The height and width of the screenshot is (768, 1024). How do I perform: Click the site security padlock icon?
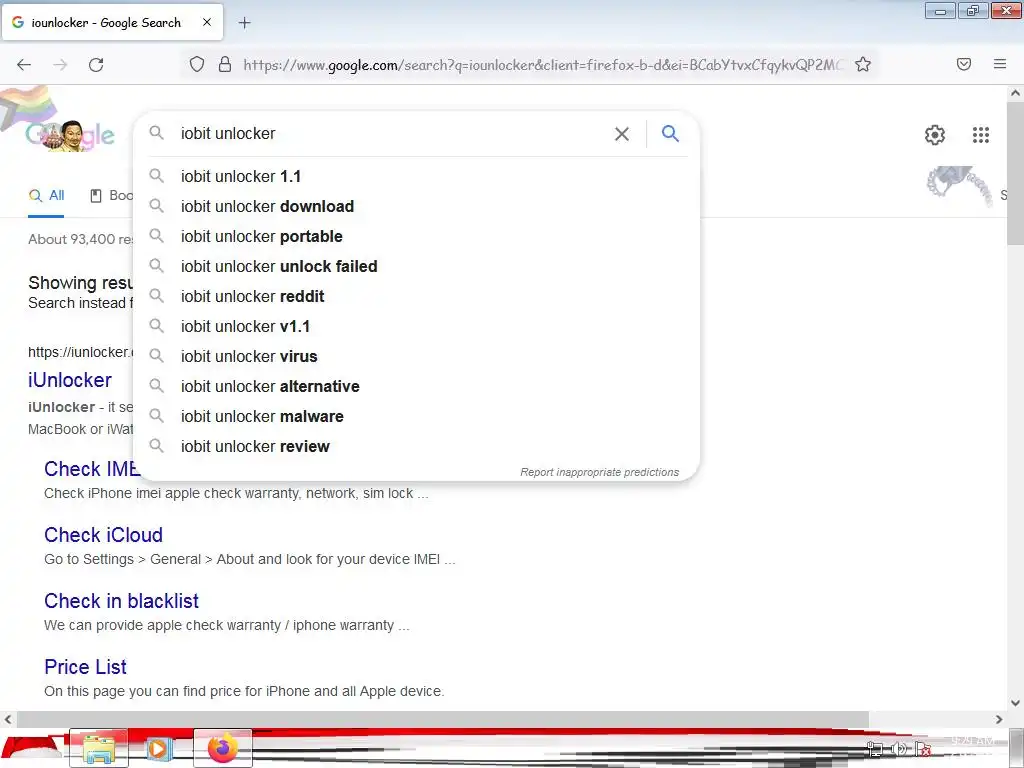(225, 64)
